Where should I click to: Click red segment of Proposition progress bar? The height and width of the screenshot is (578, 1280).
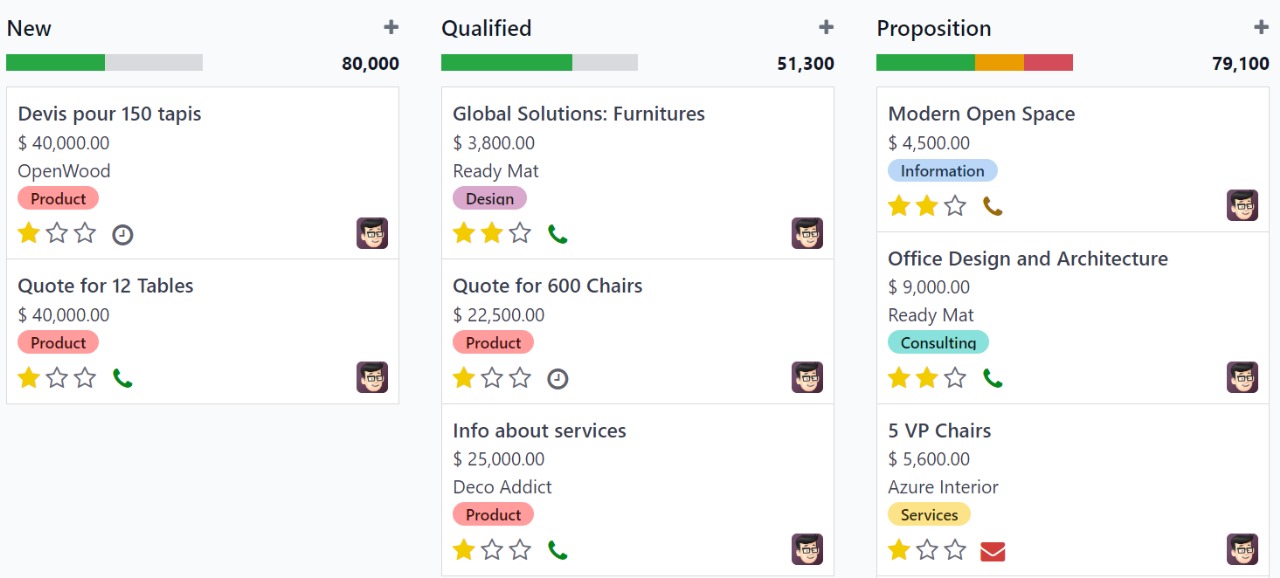(x=1048, y=63)
